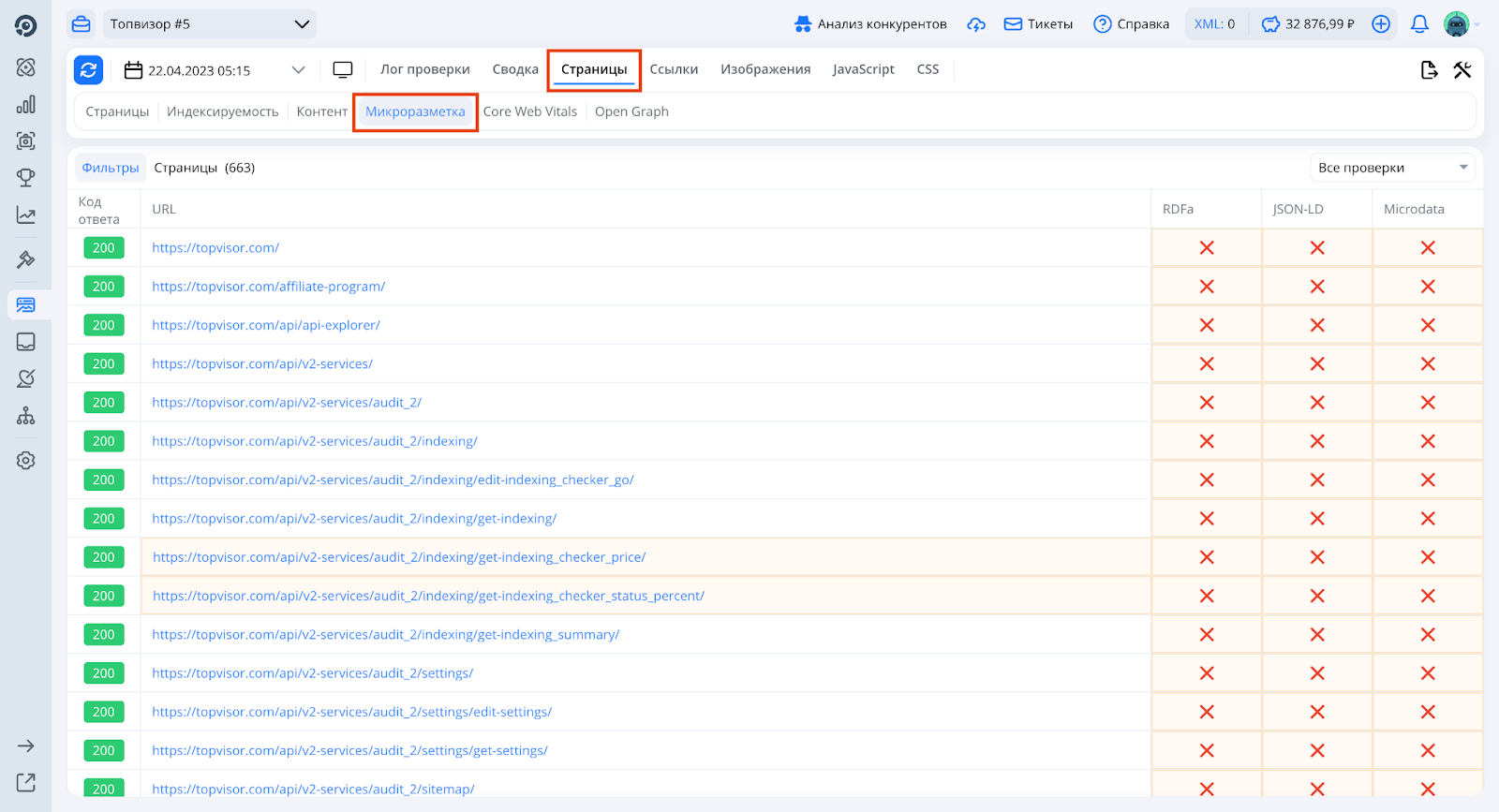1499x812 pixels.
Task: Open the topvisor.com/affiliate-program/ link
Action: [269, 287]
